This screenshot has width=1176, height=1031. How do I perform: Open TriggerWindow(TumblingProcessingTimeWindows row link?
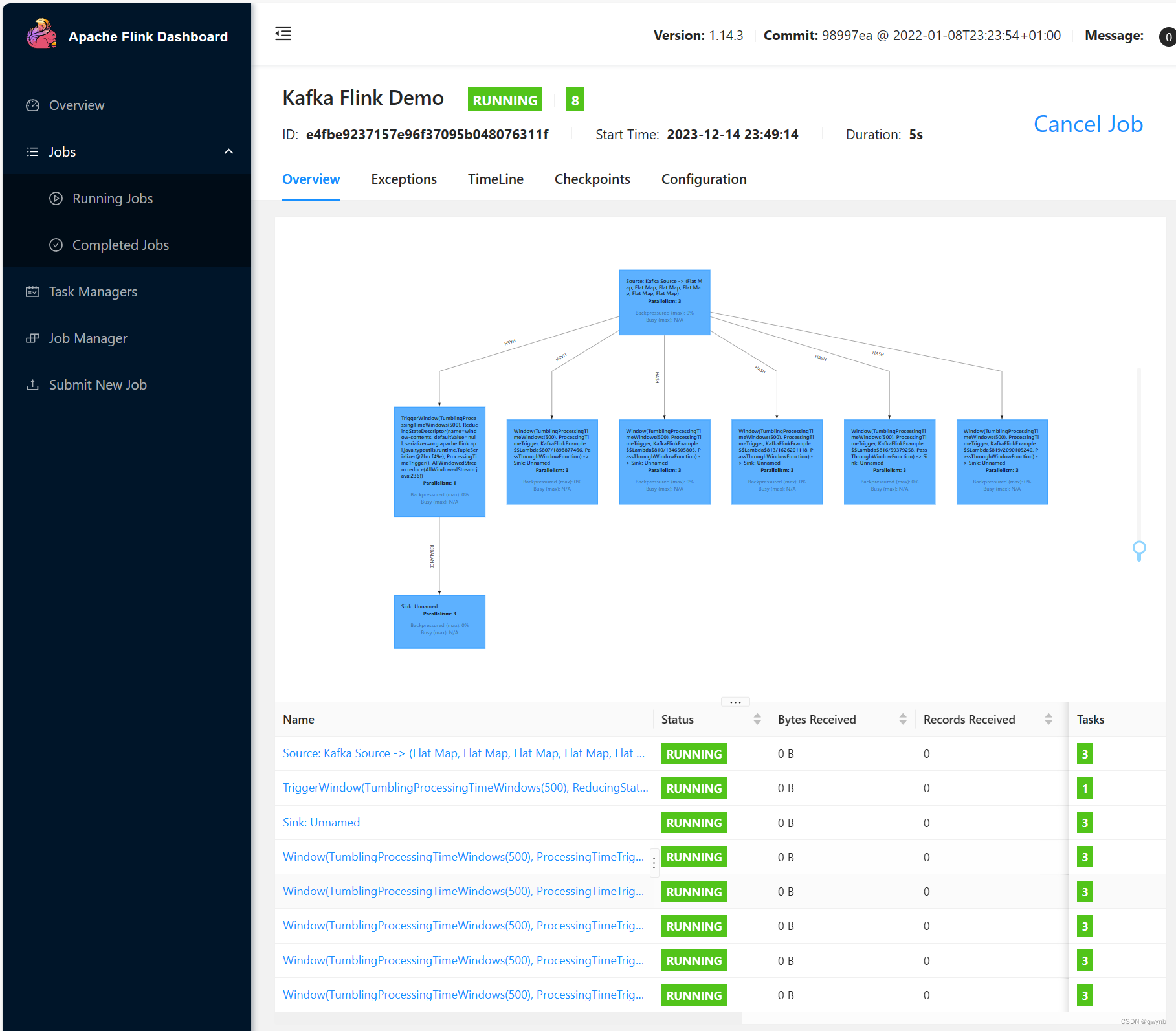click(x=465, y=788)
